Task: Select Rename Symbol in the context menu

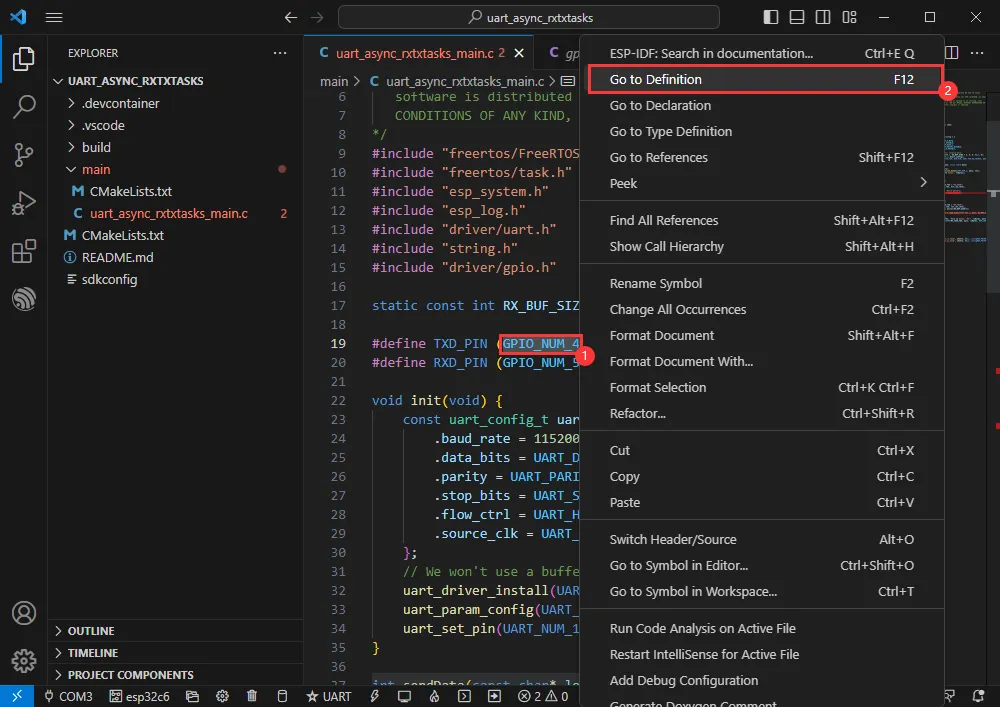Action: (x=655, y=283)
